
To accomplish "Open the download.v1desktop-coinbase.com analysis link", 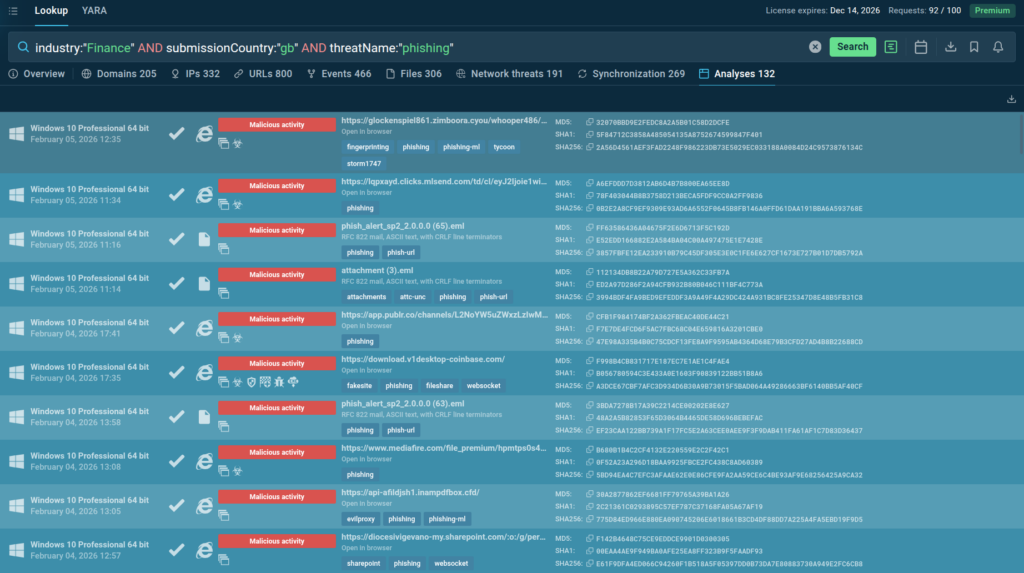I will pyautogui.click(x=423, y=359).
